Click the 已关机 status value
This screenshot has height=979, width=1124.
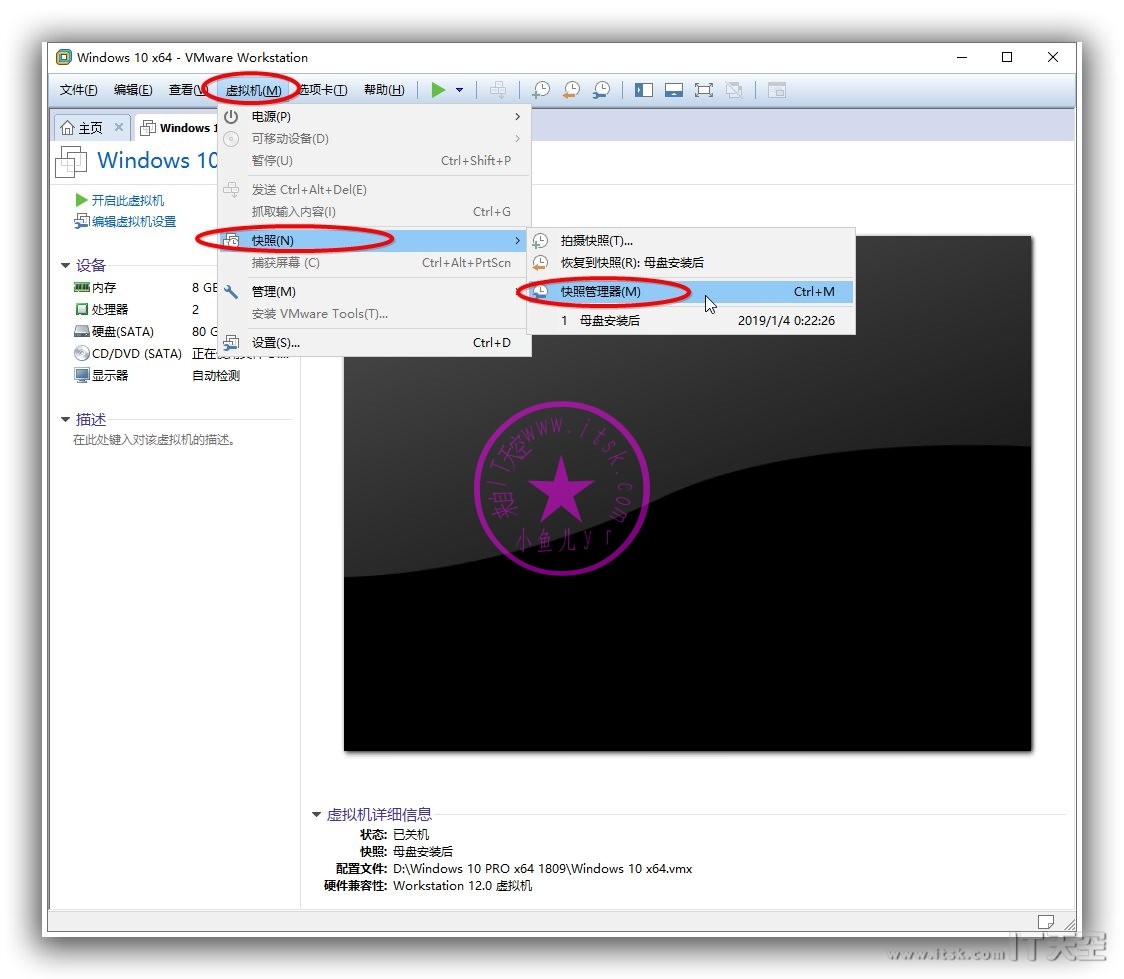click(x=411, y=834)
